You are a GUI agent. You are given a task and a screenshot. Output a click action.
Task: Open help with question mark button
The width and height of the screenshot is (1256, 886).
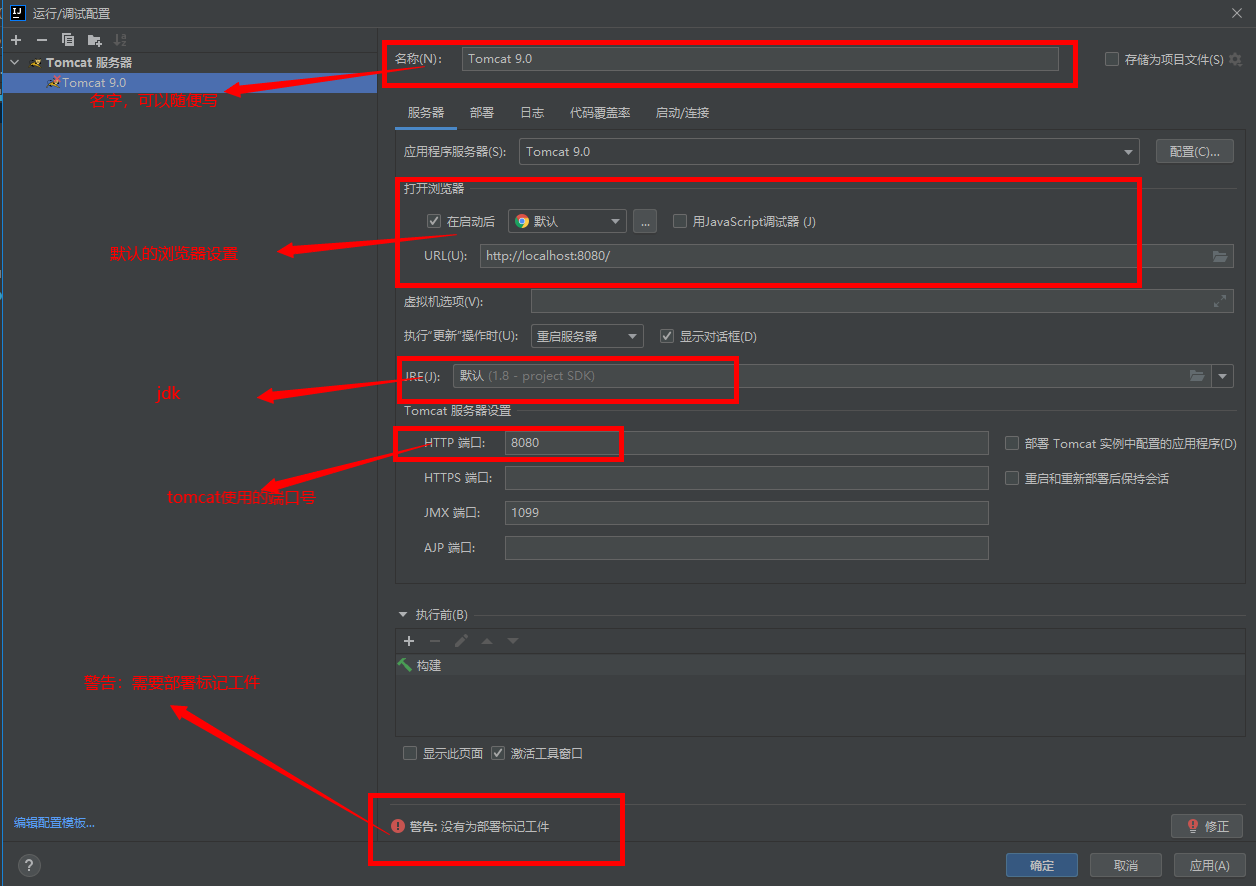click(x=30, y=865)
